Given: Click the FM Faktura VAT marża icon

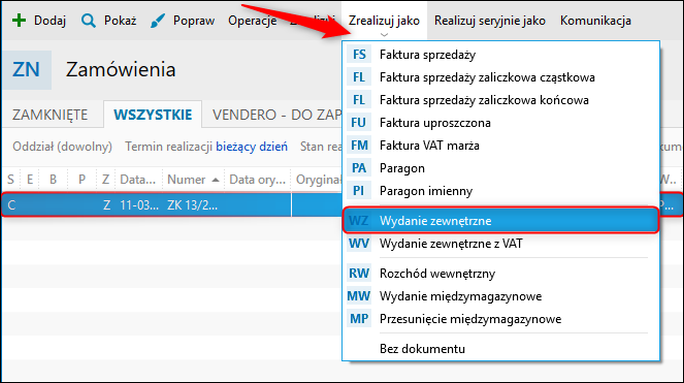Looking at the screenshot, I should pos(359,145).
